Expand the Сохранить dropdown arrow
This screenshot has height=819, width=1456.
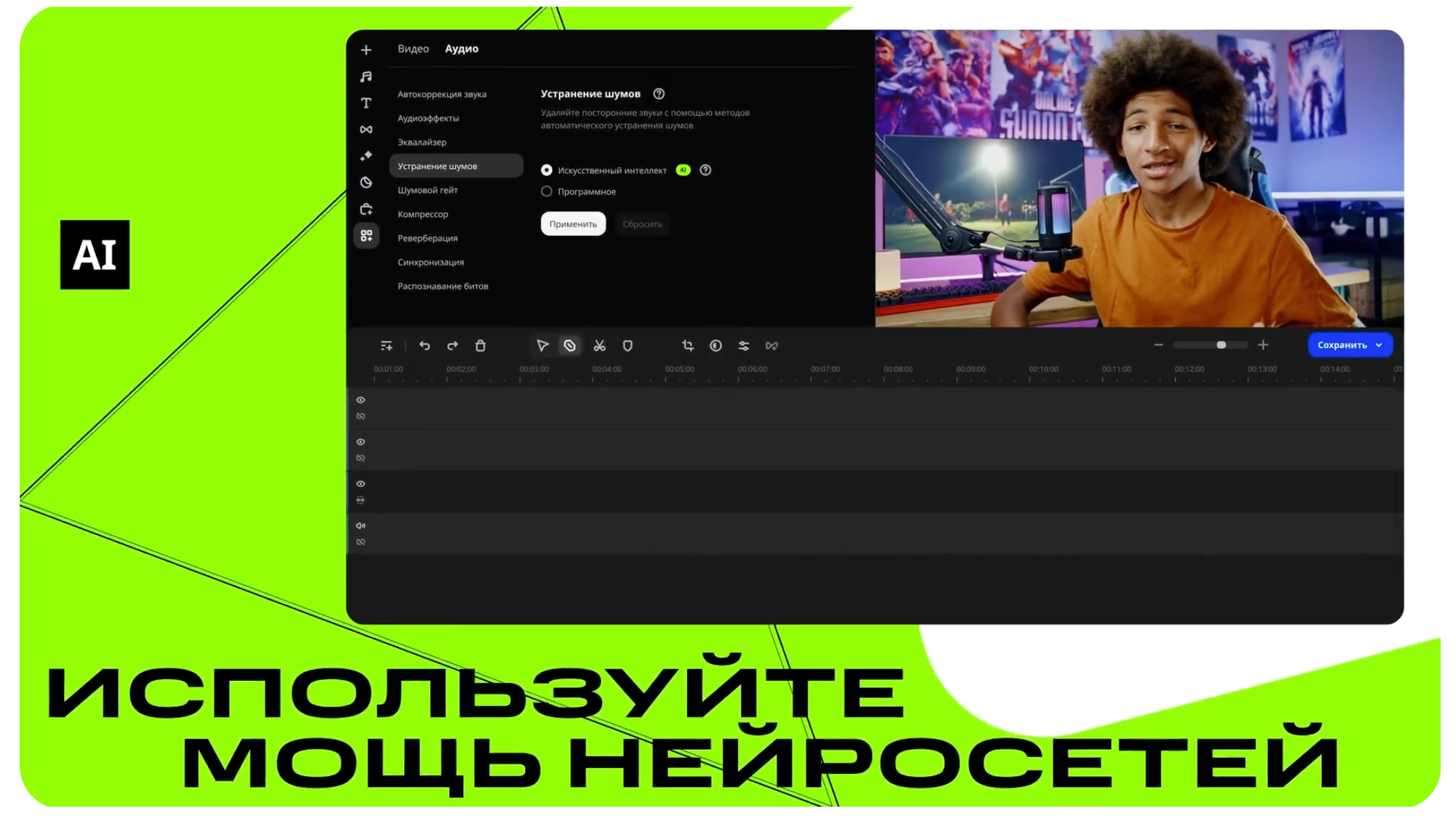pos(1379,345)
